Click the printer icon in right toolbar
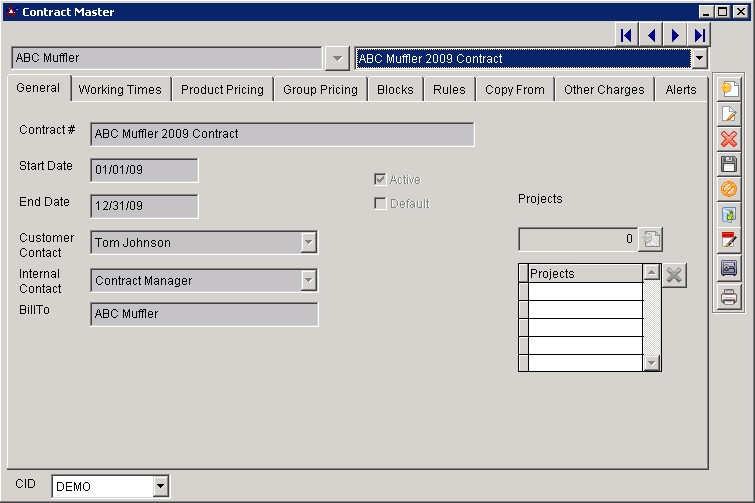Viewport: 755px width, 503px height. 728,297
